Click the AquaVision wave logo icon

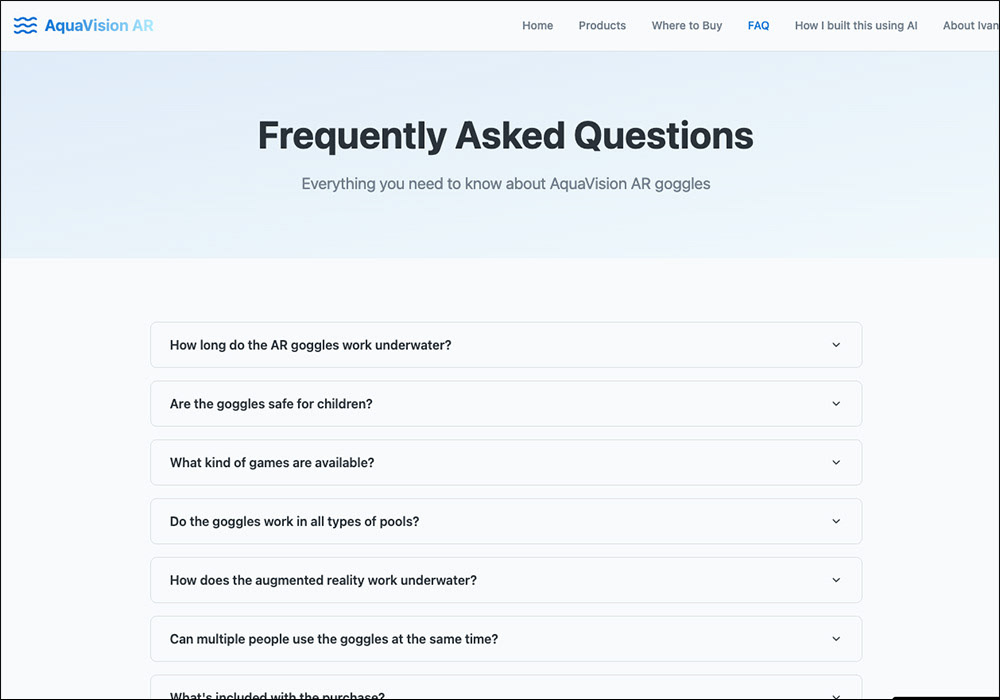[x=26, y=25]
